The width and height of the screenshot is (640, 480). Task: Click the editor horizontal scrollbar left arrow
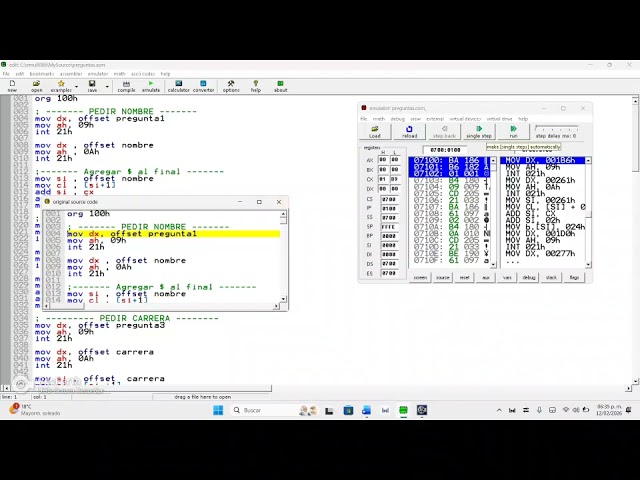click(x=6, y=388)
